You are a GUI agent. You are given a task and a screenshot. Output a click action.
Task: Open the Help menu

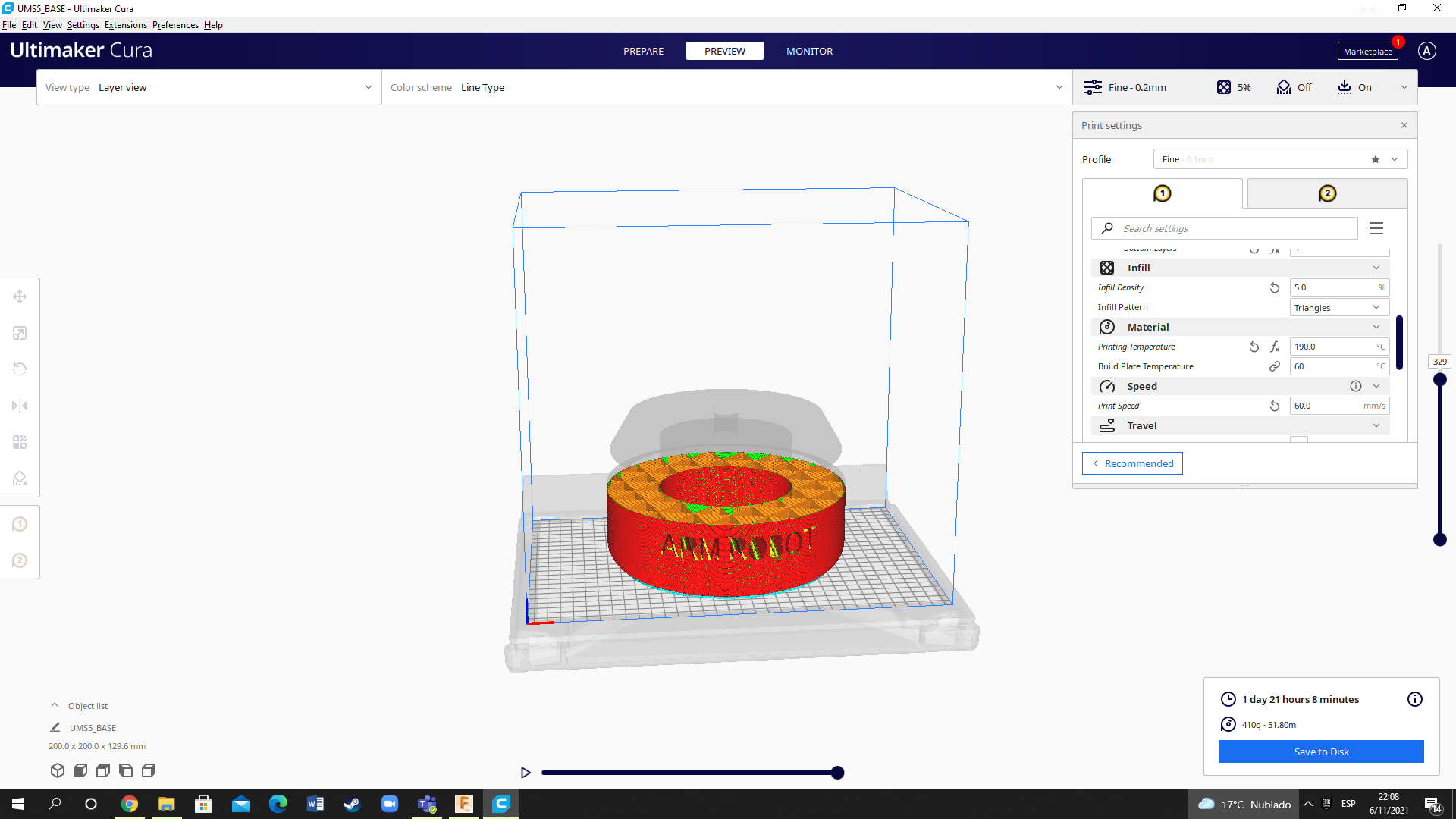(x=213, y=25)
